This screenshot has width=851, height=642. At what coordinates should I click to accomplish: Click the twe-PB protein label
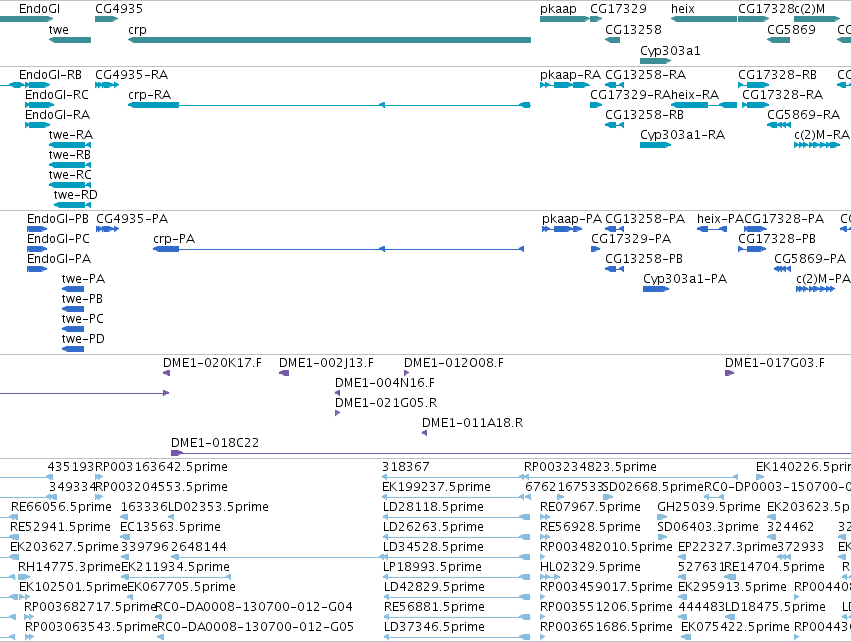click(x=82, y=300)
